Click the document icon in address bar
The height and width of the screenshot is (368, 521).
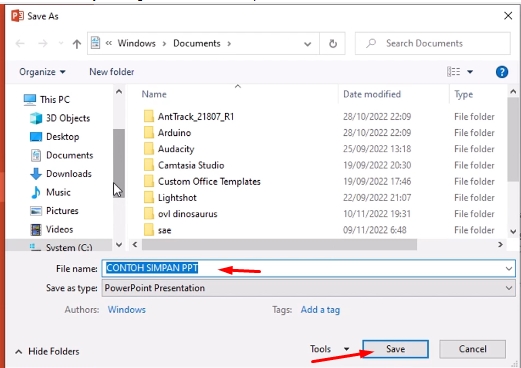coord(96,43)
